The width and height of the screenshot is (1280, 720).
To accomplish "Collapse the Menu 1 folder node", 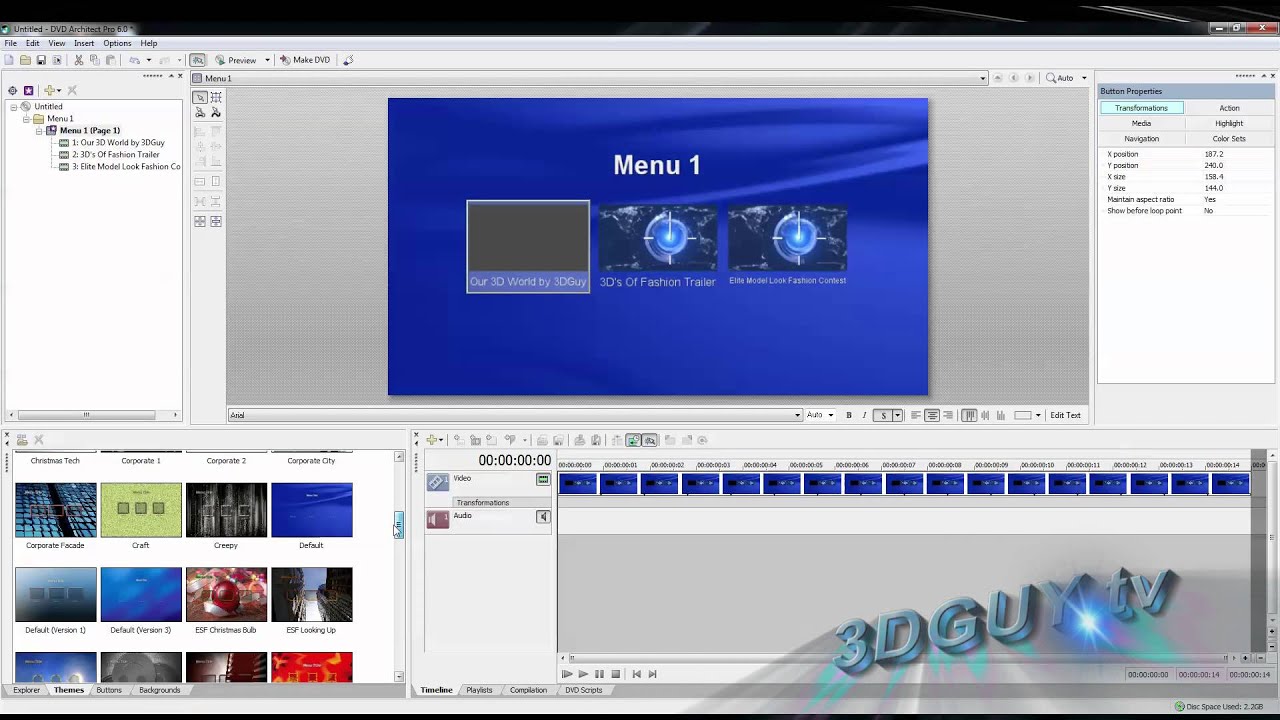I will point(27,118).
